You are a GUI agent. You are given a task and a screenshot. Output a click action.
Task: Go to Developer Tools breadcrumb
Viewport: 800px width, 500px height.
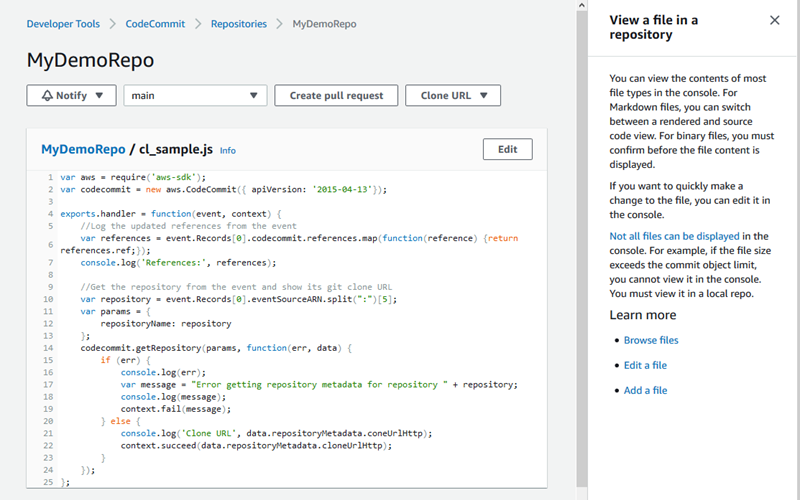[62, 23]
